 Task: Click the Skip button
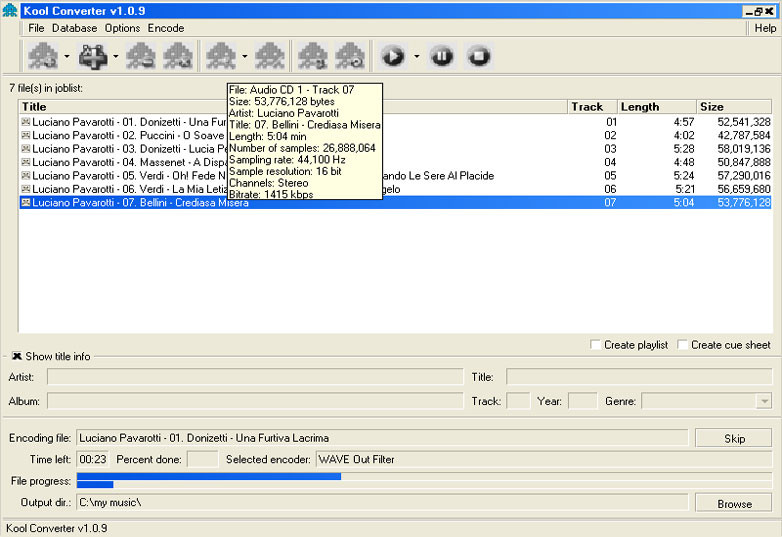pos(734,438)
